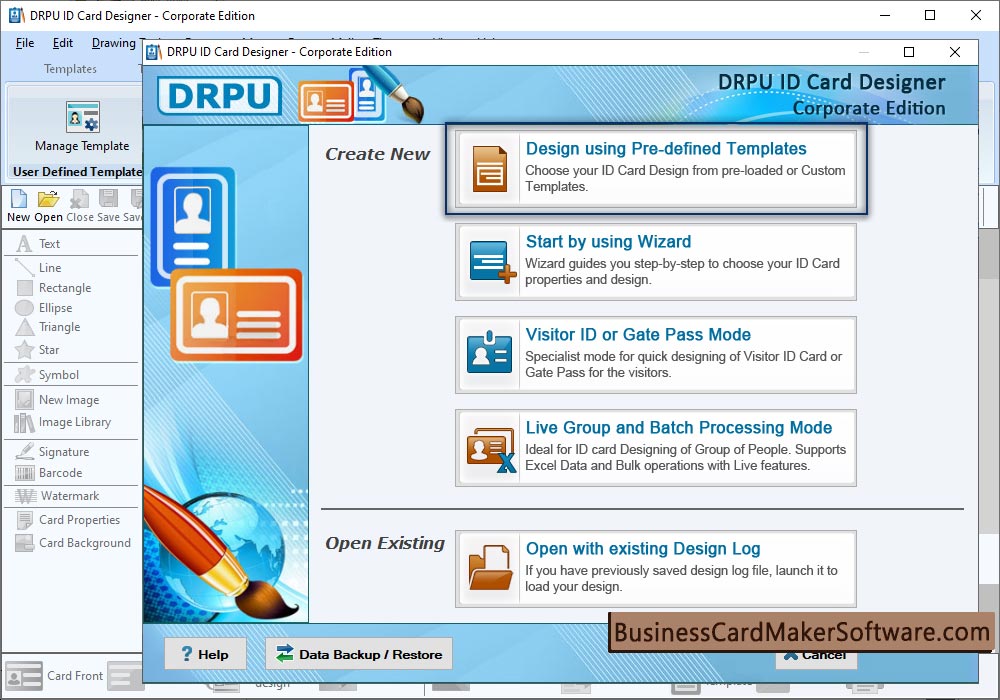Select the Line drawing tool
1000x700 pixels.
38,268
